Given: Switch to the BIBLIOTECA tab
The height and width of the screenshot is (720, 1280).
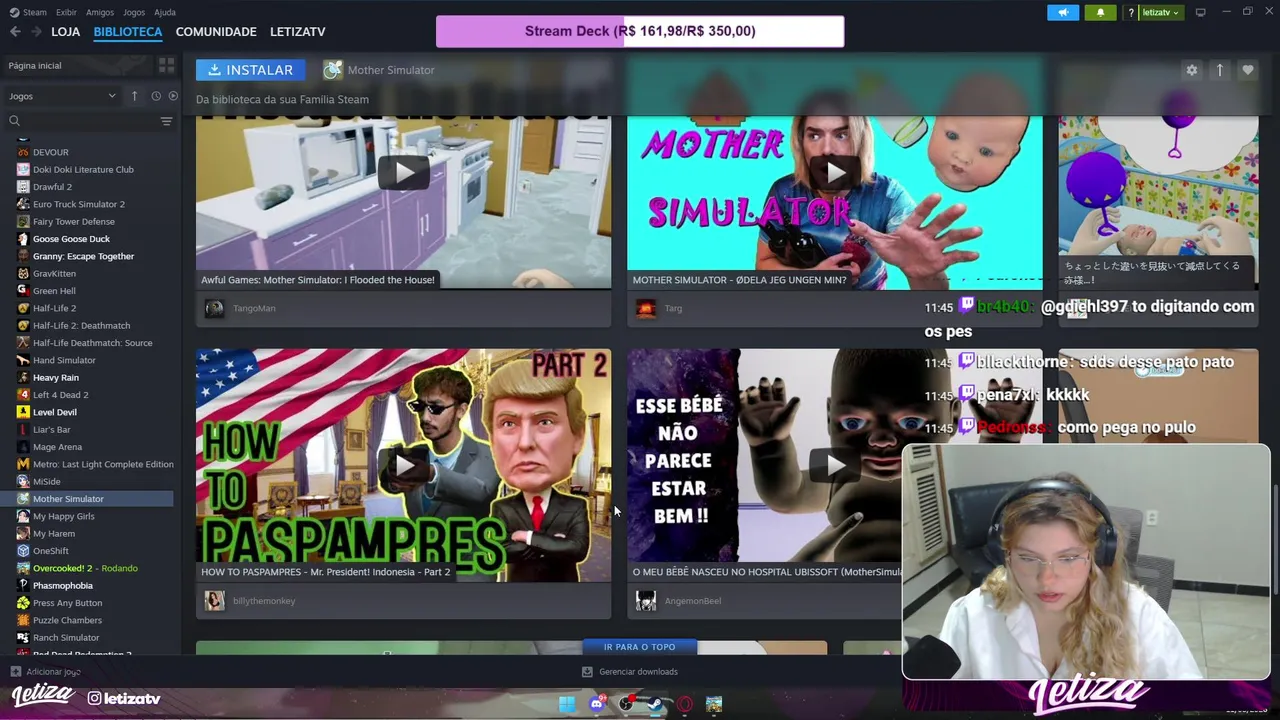Looking at the screenshot, I should [x=128, y=32].
